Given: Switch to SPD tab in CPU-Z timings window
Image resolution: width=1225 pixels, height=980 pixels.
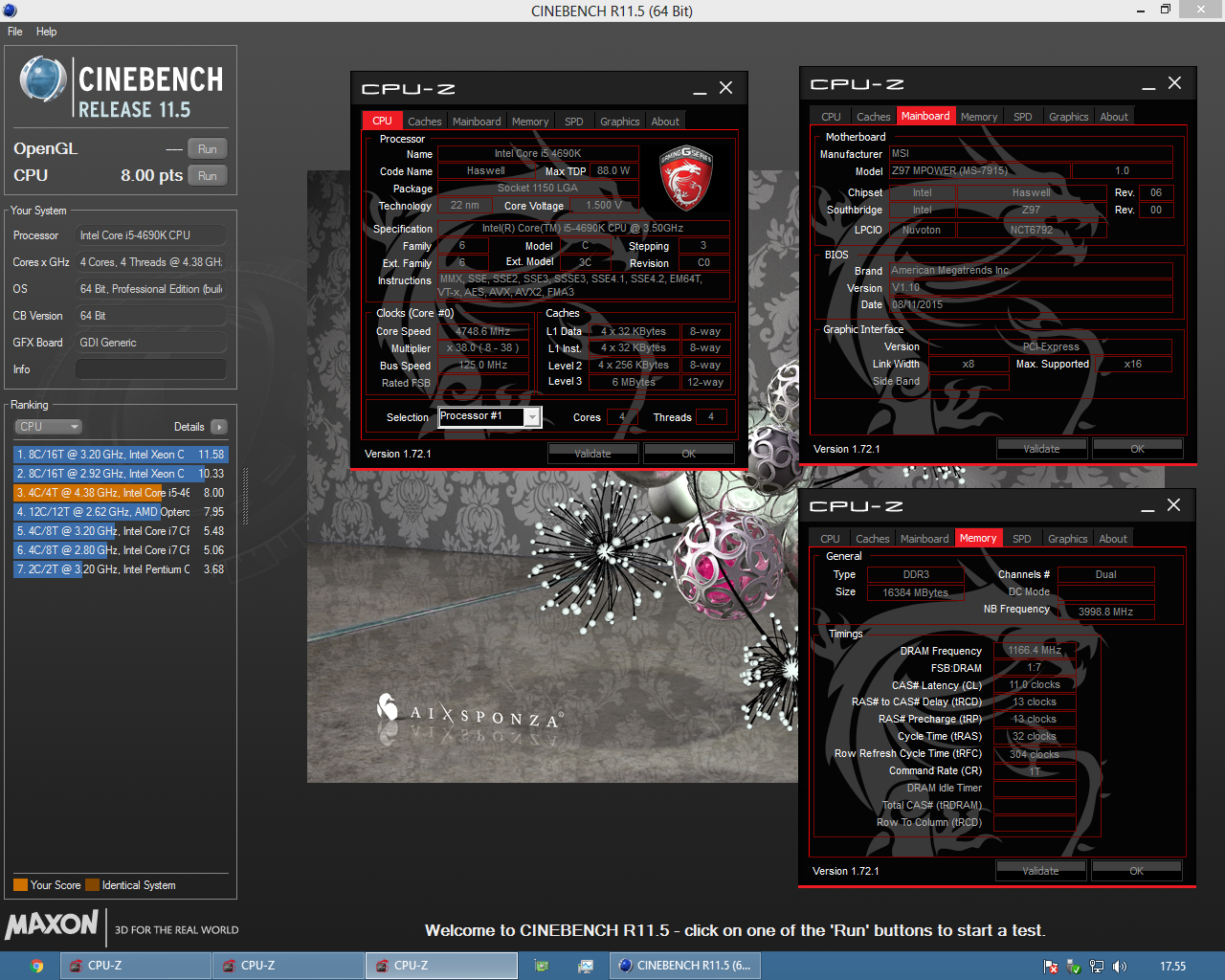Looking at the screenshot, I should [x=1022, y=539].
